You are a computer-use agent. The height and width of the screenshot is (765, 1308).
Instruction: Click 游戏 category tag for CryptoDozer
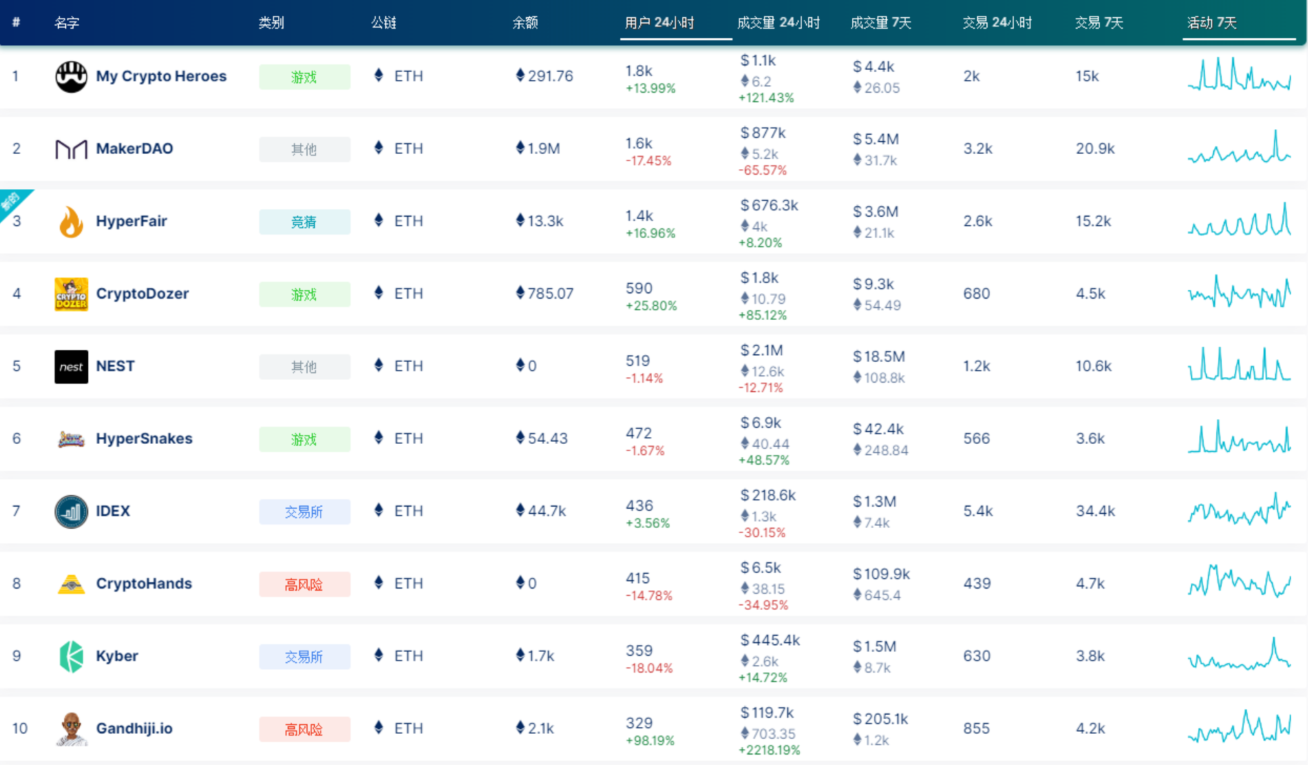pos(304,294)
